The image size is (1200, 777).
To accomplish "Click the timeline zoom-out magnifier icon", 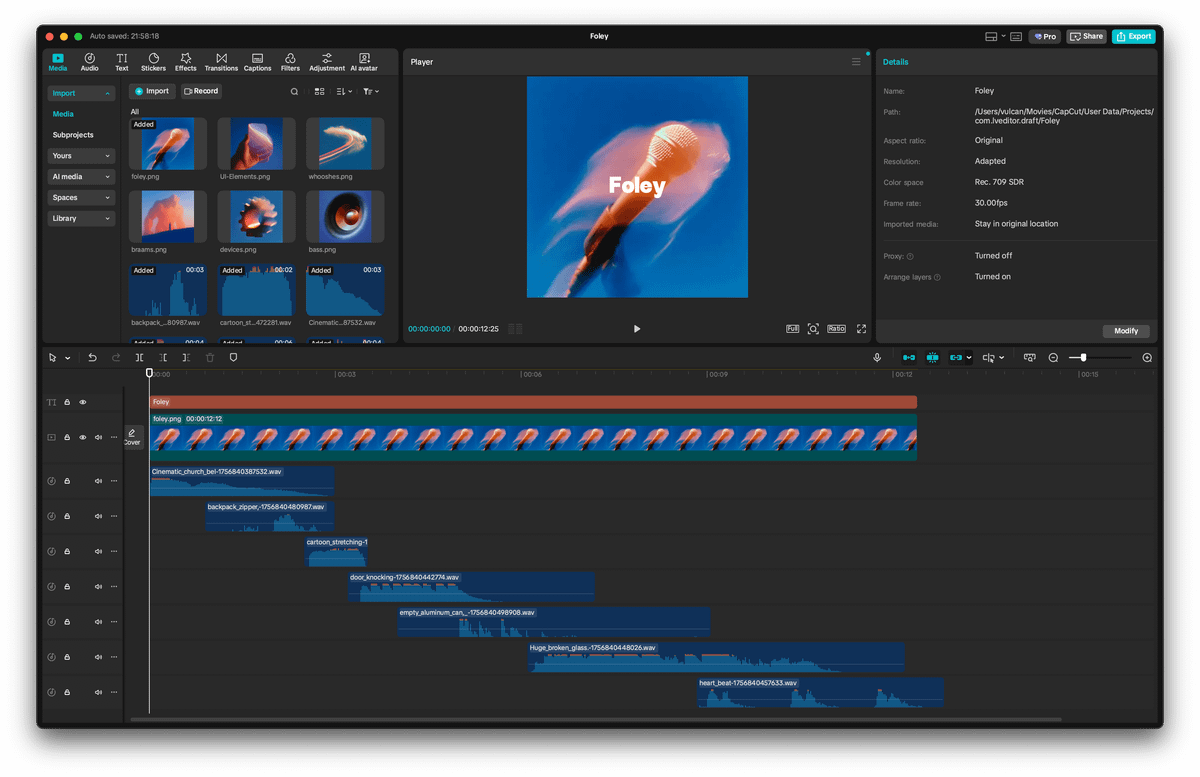I will 1053,357.
